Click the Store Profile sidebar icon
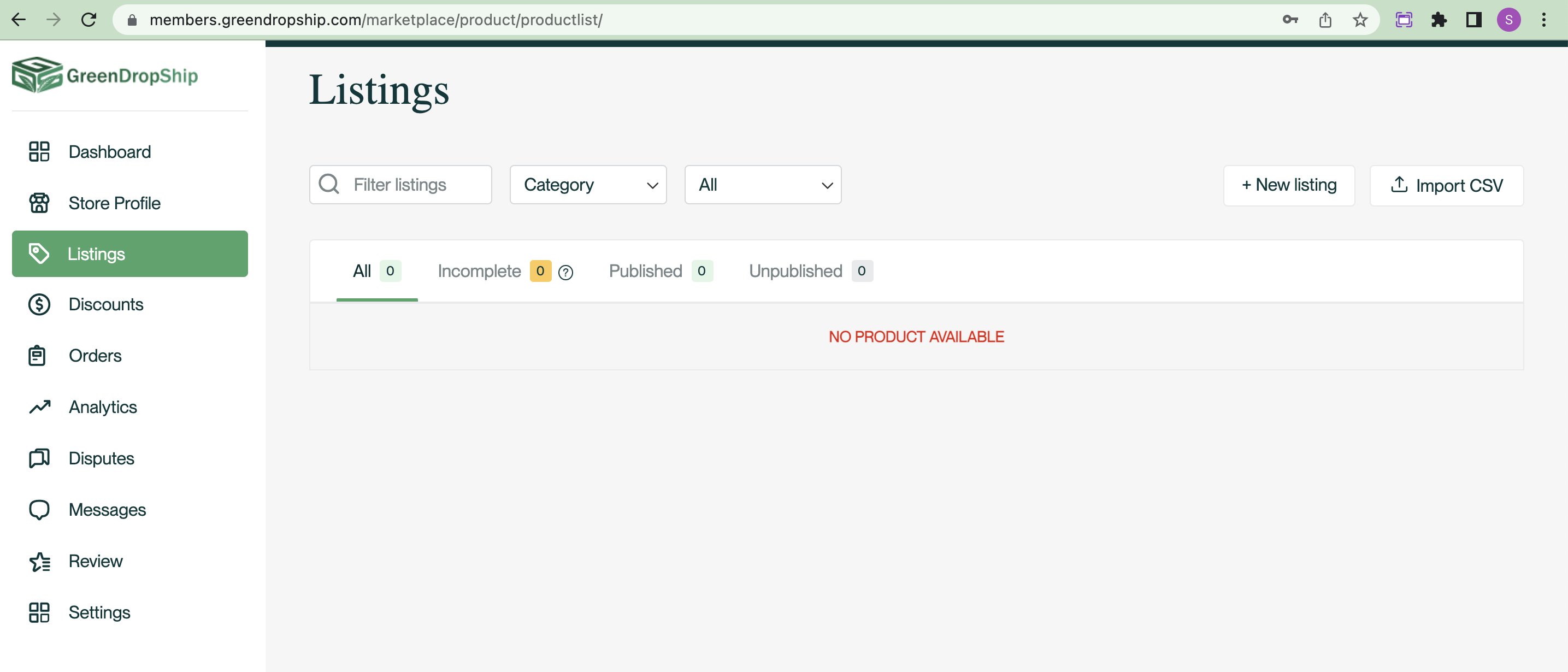1568x672 pixels. point(39,202)
